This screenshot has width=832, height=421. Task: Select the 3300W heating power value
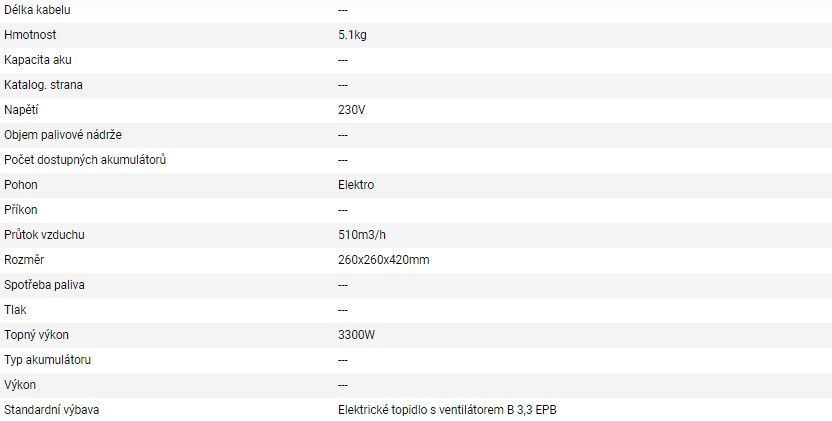tap(357, 335)
